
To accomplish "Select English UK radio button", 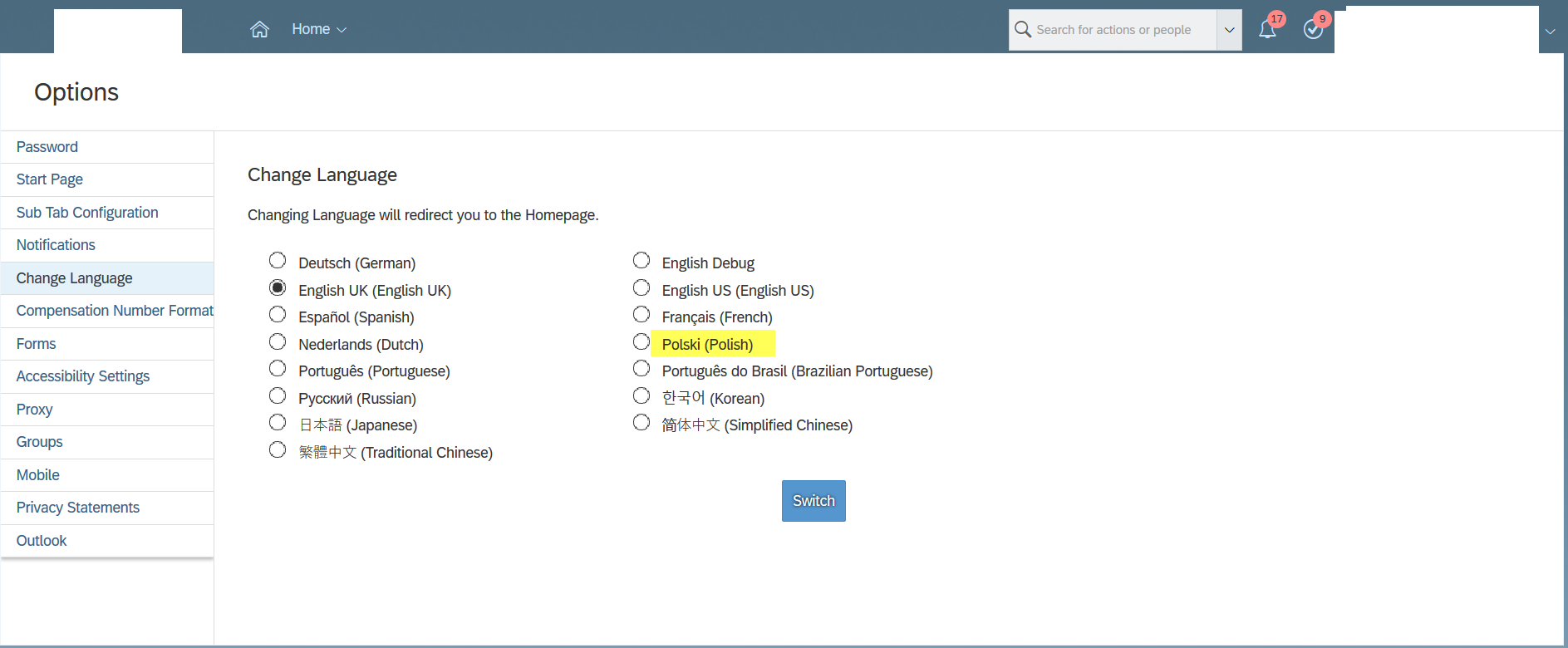I will (278, 287).
